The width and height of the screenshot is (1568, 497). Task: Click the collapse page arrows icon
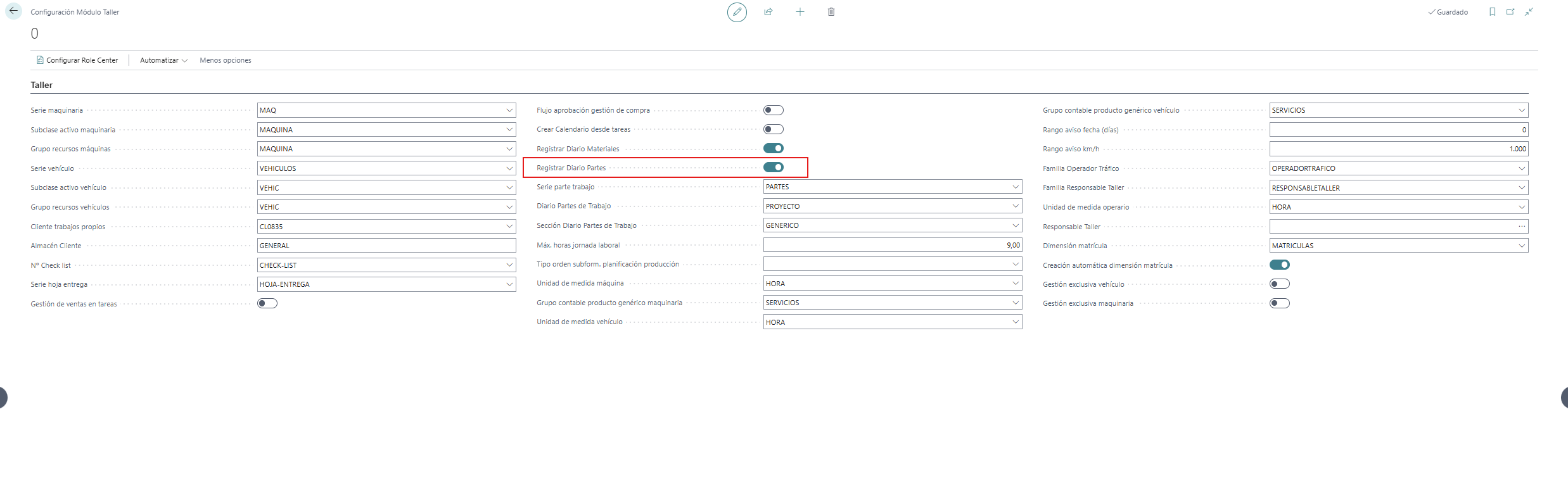pyautogui.click(x=1529, y=12)
